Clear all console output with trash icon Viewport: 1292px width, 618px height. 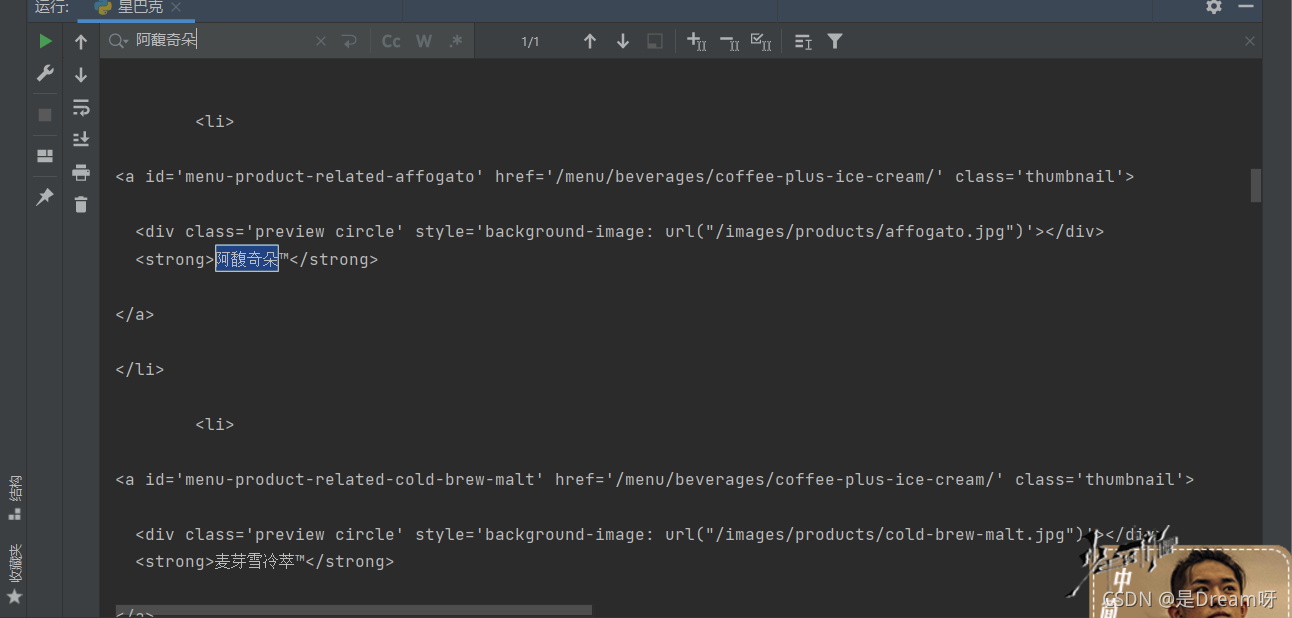click(x=81, y=204)
